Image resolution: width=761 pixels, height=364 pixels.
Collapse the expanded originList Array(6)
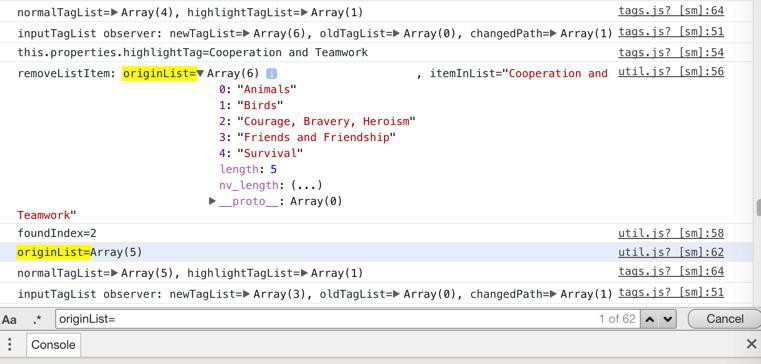[200, 74]
